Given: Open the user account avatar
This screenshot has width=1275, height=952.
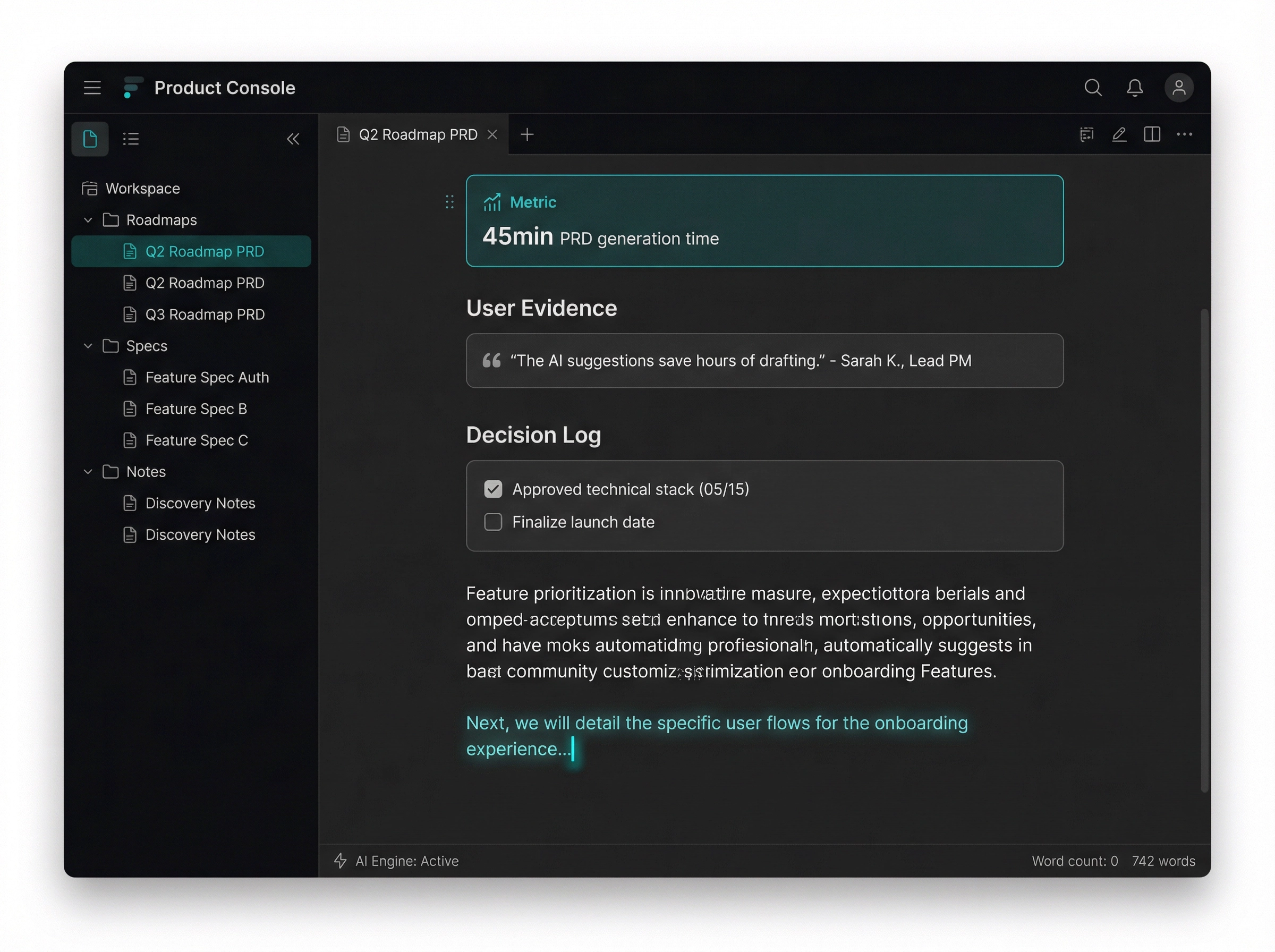Looking at the screenshot, I should tap(1179, 88).
